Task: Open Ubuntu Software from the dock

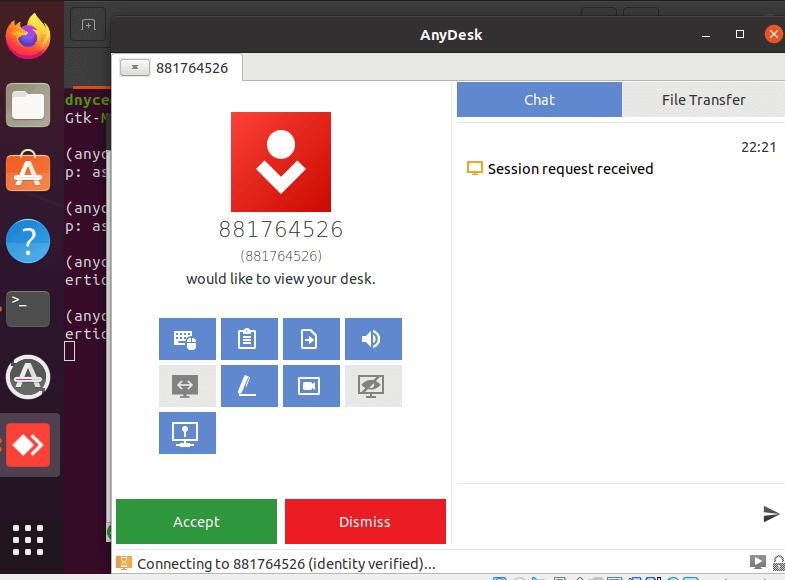Action: [28, 172]
